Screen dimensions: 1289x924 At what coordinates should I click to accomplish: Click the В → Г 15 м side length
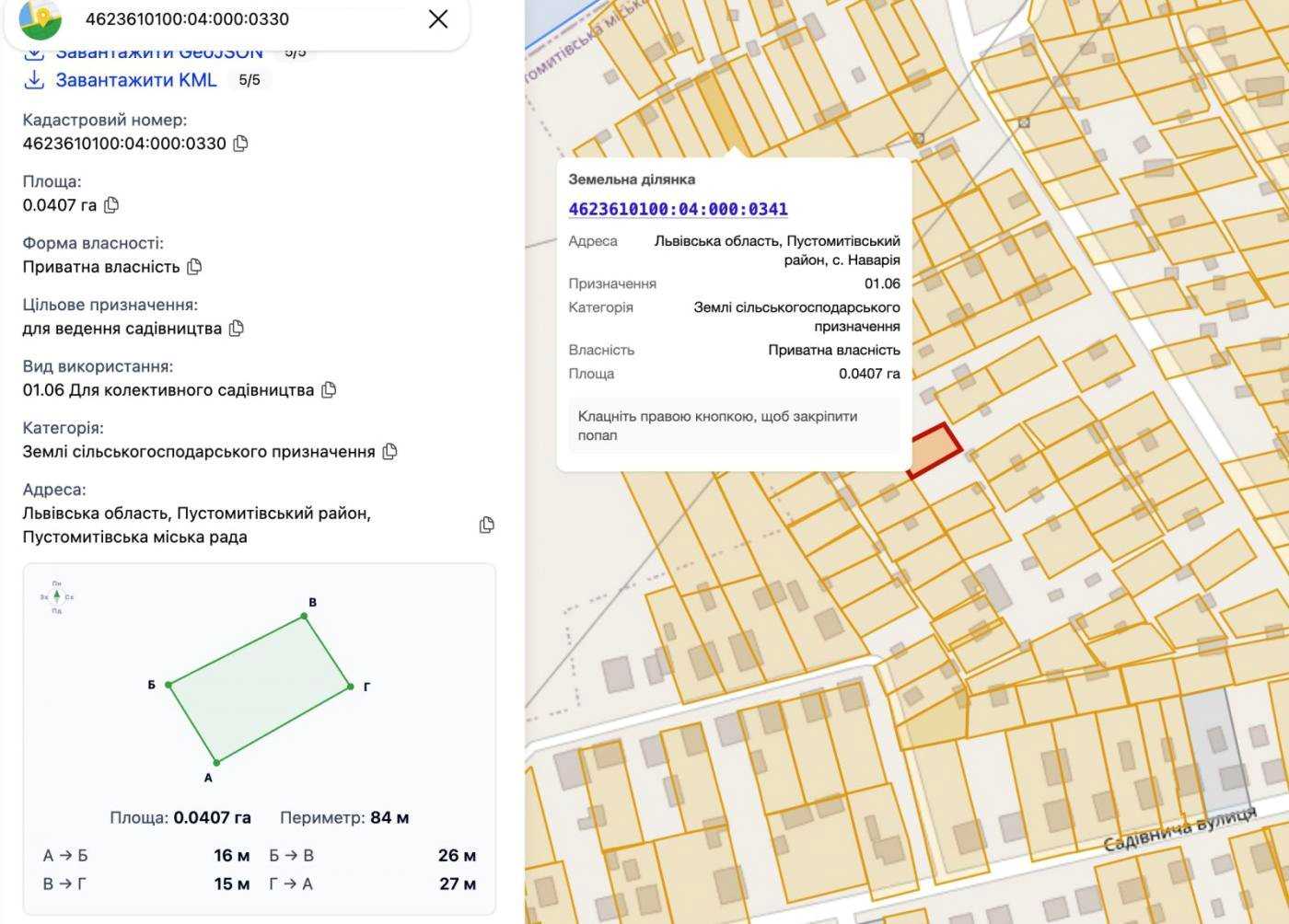coord(146,884)
